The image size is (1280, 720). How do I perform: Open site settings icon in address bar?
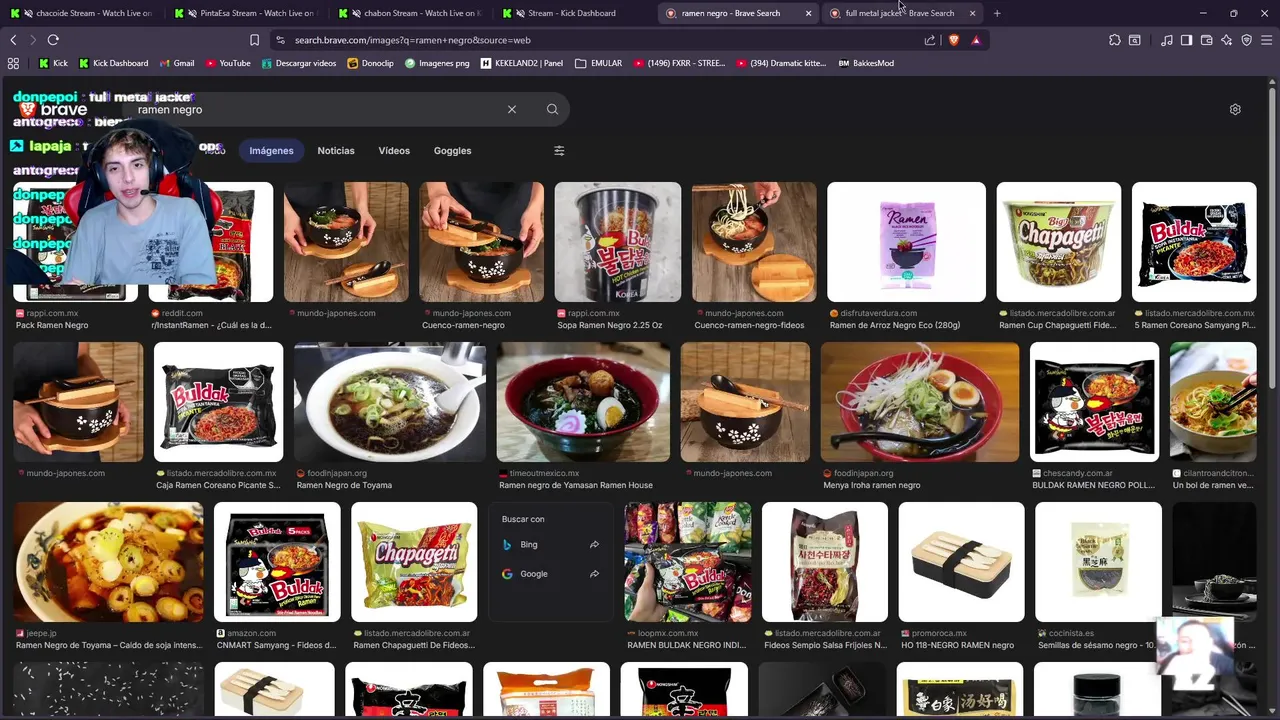click(281, 40)
